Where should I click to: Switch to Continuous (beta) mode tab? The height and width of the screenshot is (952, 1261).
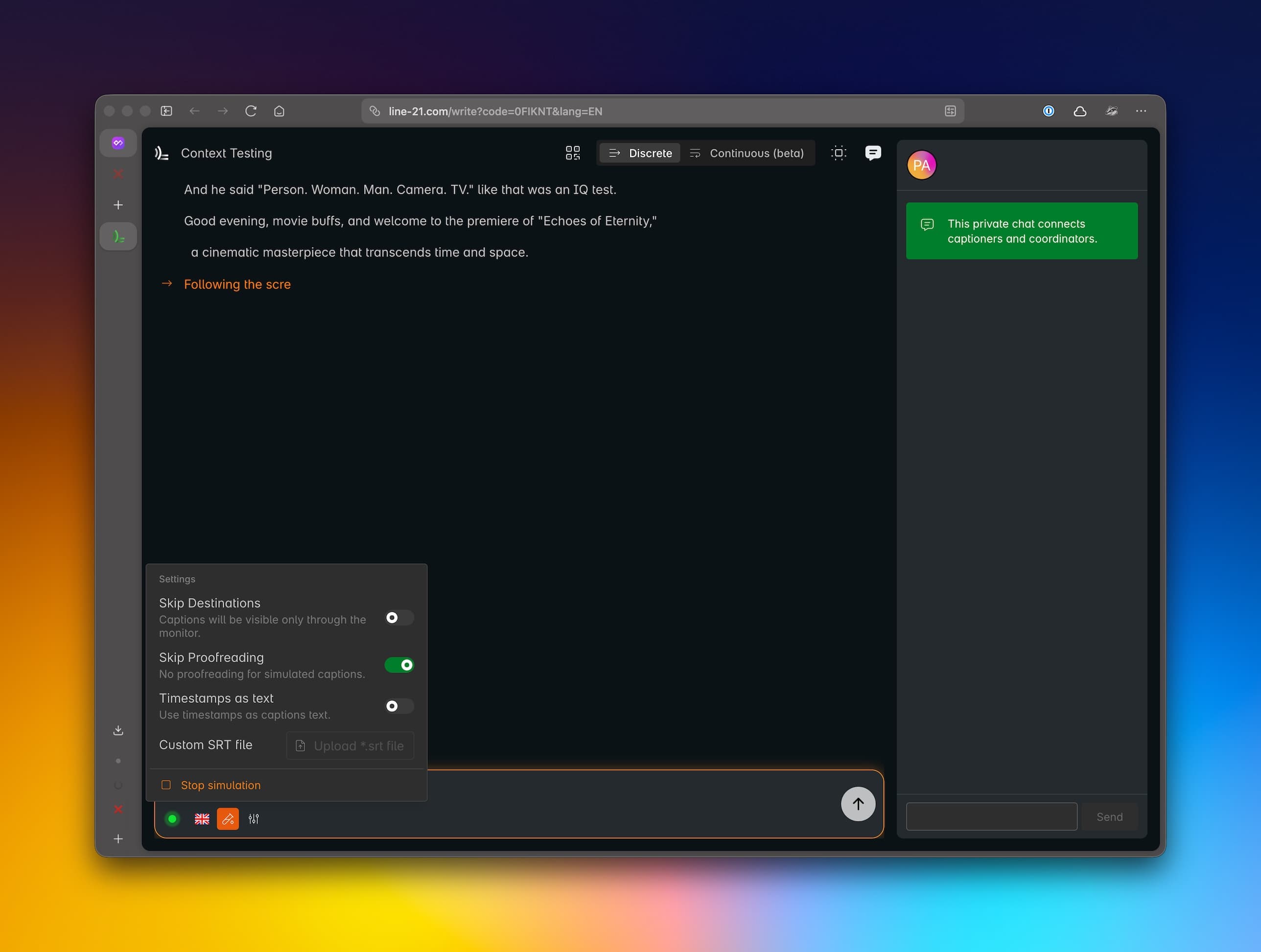click(747, 153)
